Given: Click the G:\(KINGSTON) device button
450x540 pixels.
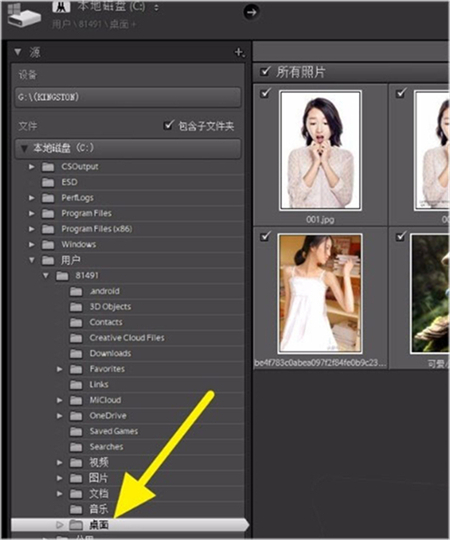Looking at the screenshot, I should tap(128, 97).
